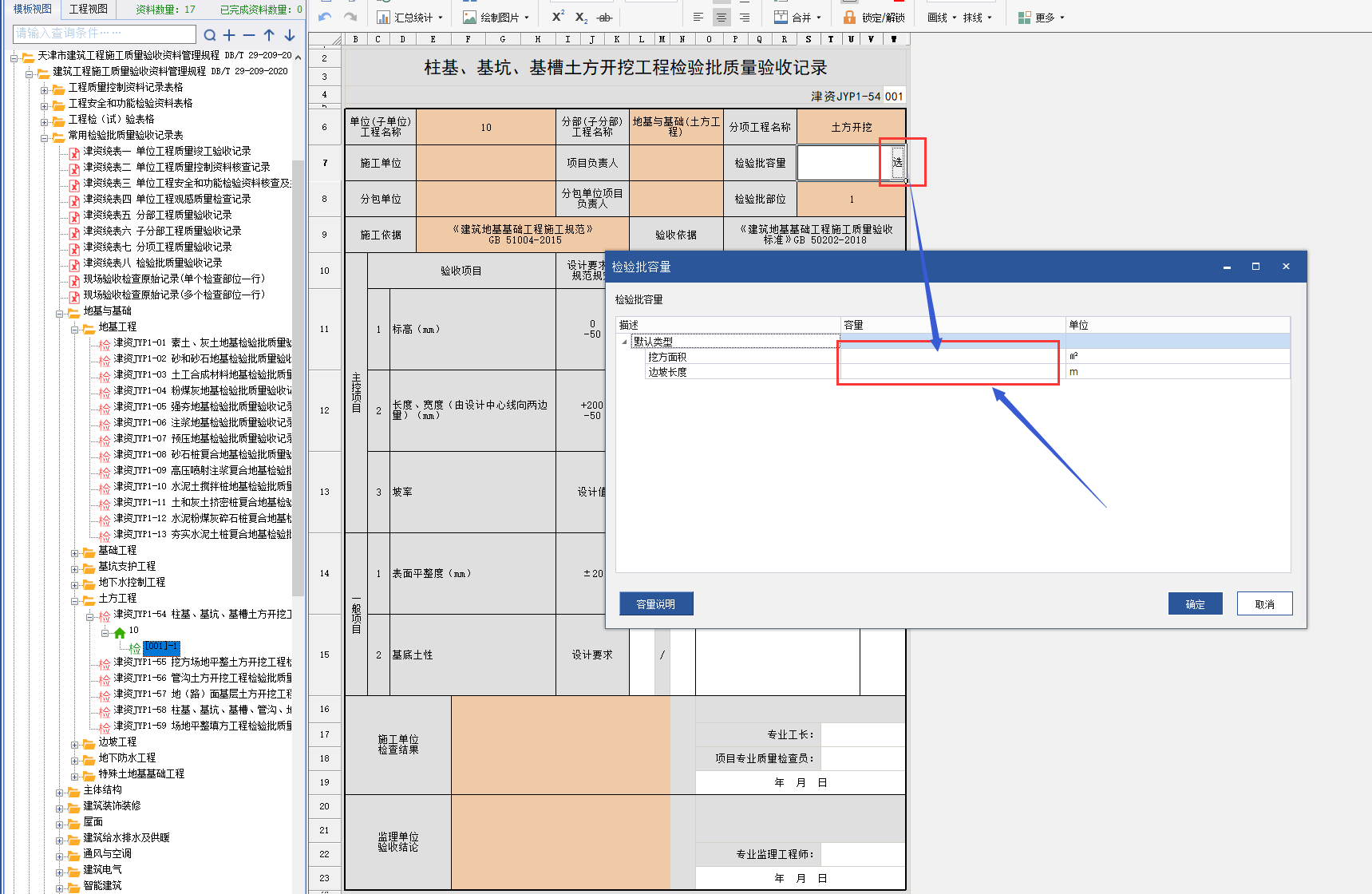Image resolution: width=1372 pixels, height=894 pixels.
Task: Click the 锁定/解锁 lock icon
Action: tap(849, 17)
